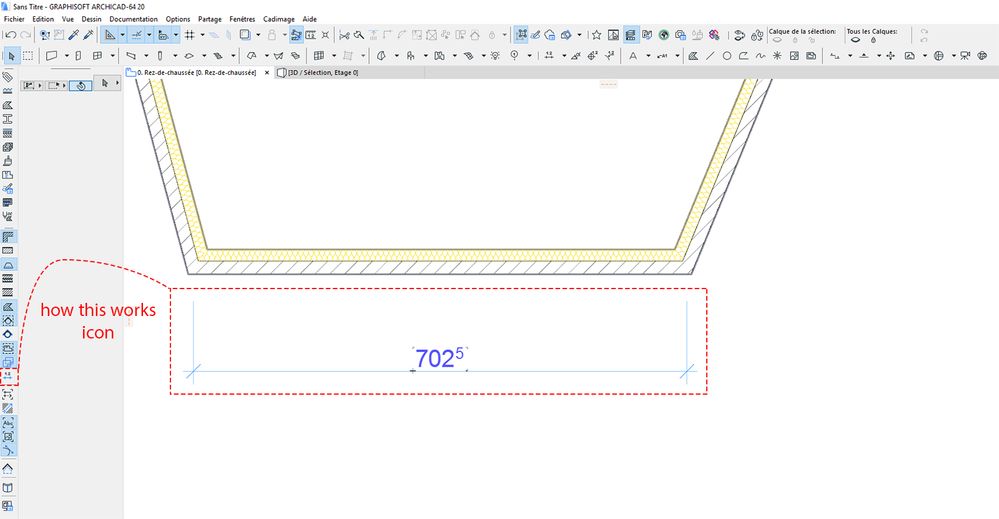Open the Slab tool dropdown arrow
Viewport: 999px width, 519px height.
204,56
